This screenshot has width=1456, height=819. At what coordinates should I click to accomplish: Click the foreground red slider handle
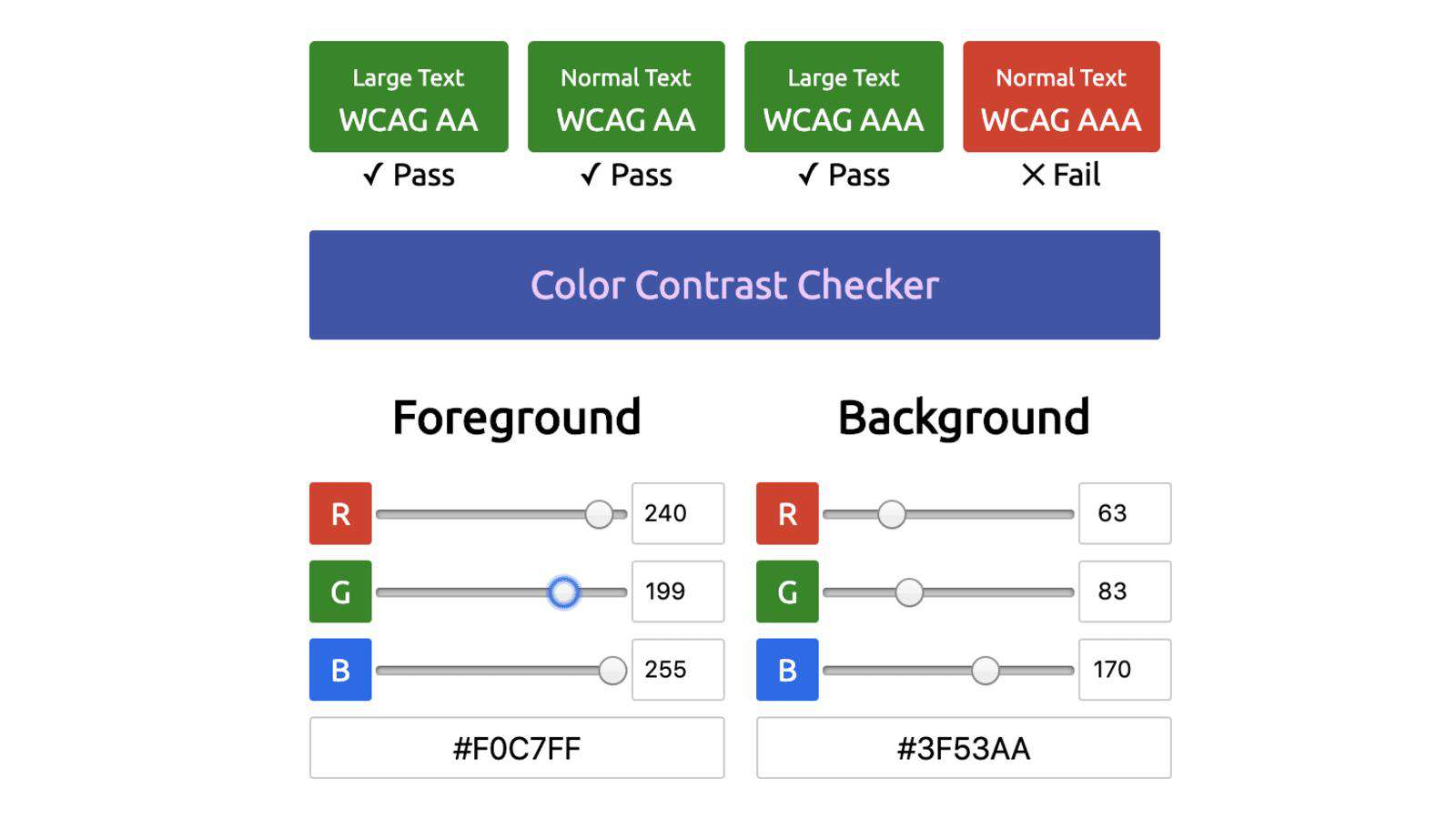(x=599, y=514)
